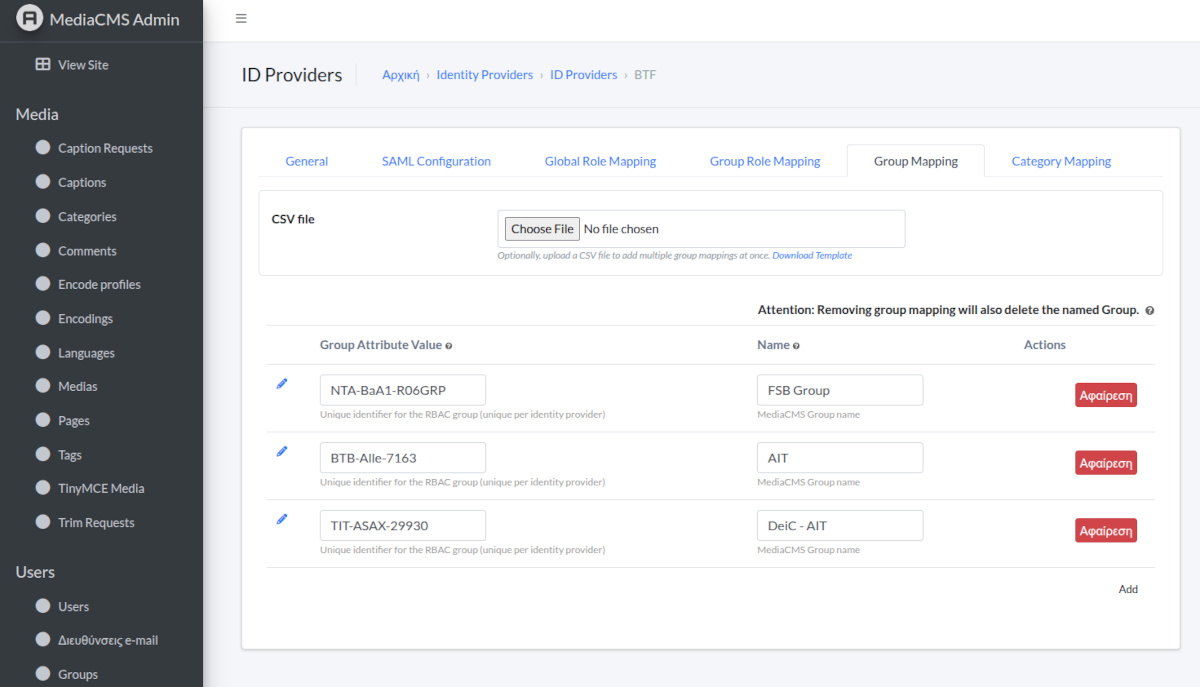Open the Category Mapping tab
This screenshot has width=1200, height=687.
click(1060, 160)
